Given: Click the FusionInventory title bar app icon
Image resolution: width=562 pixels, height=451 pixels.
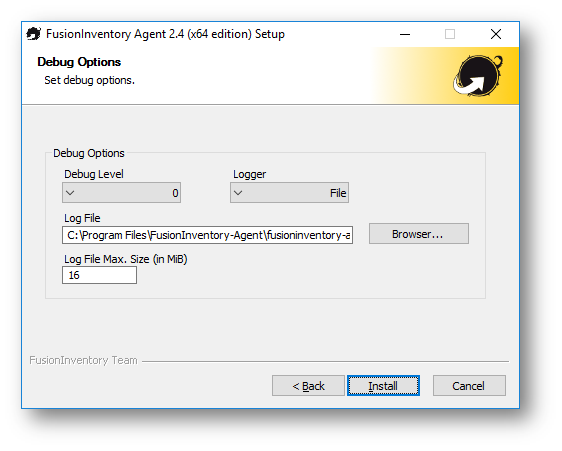Looking at the screenshot, I should [x=34, y=34].
